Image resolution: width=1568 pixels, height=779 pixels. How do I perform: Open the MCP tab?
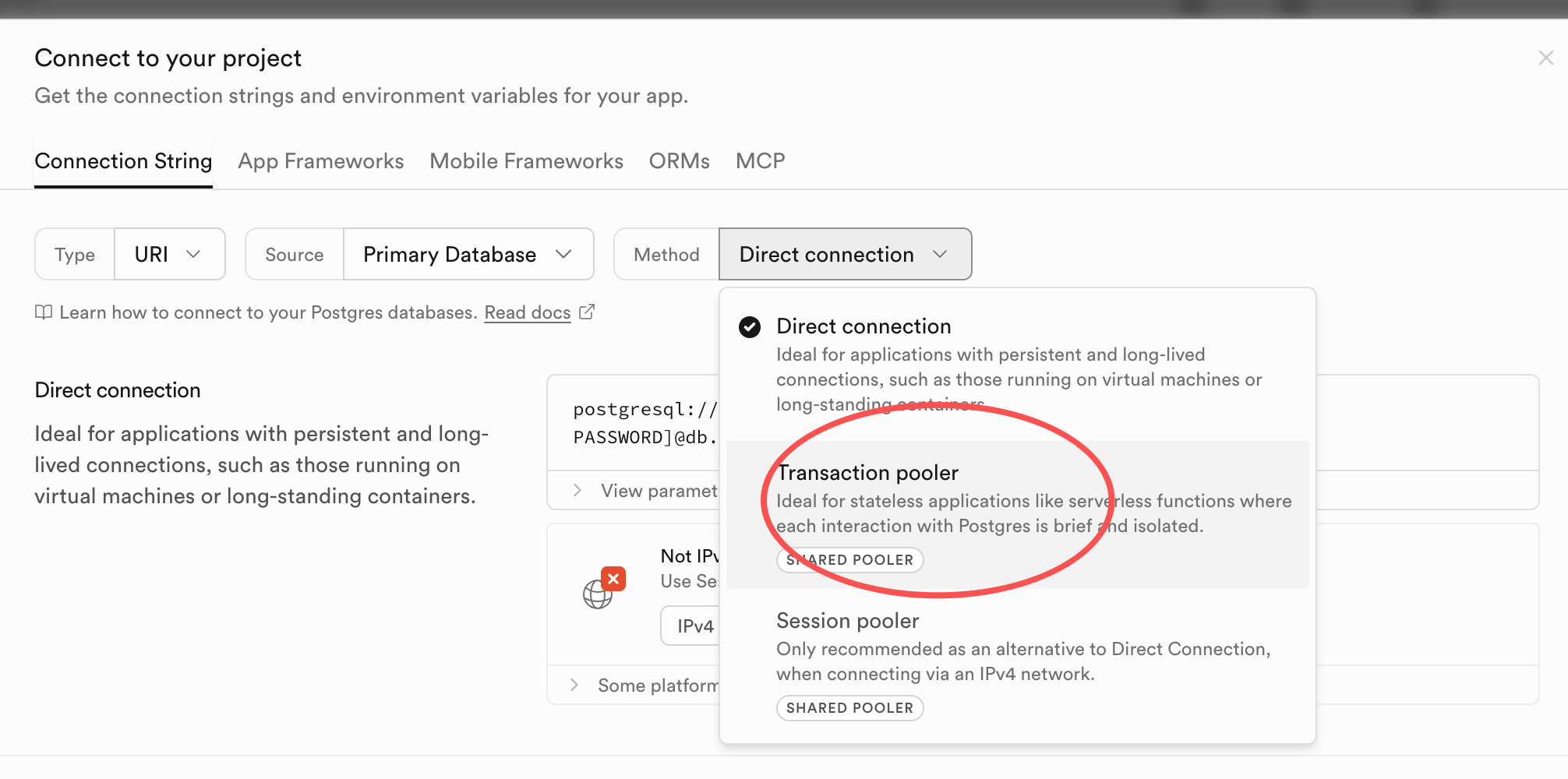pos(760,161)
